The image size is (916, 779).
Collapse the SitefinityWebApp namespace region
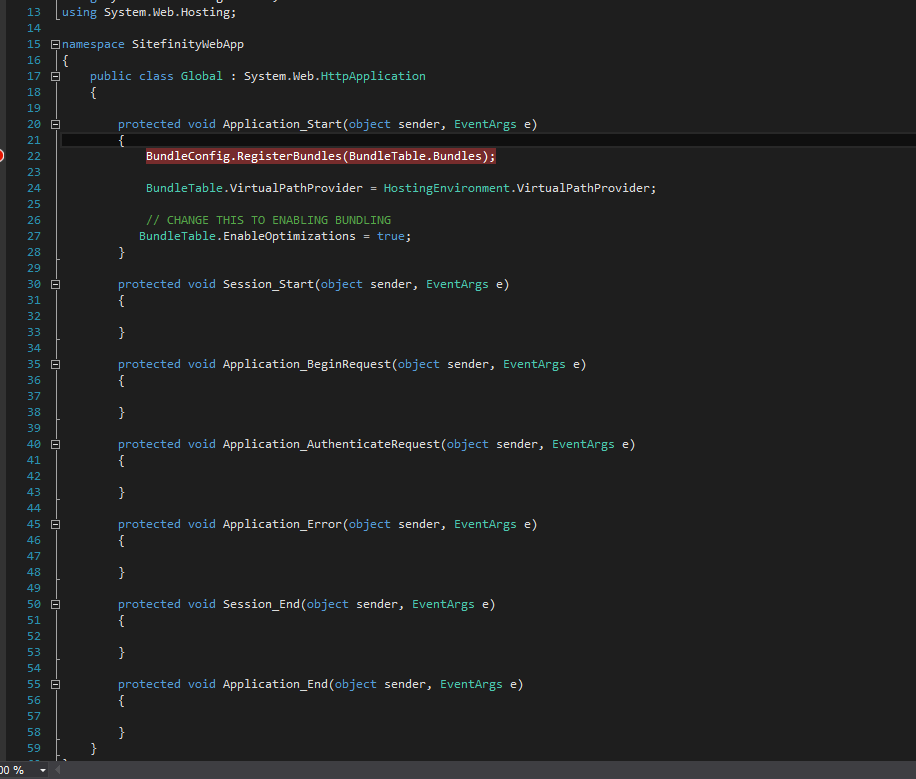click(x=55, y=43)
